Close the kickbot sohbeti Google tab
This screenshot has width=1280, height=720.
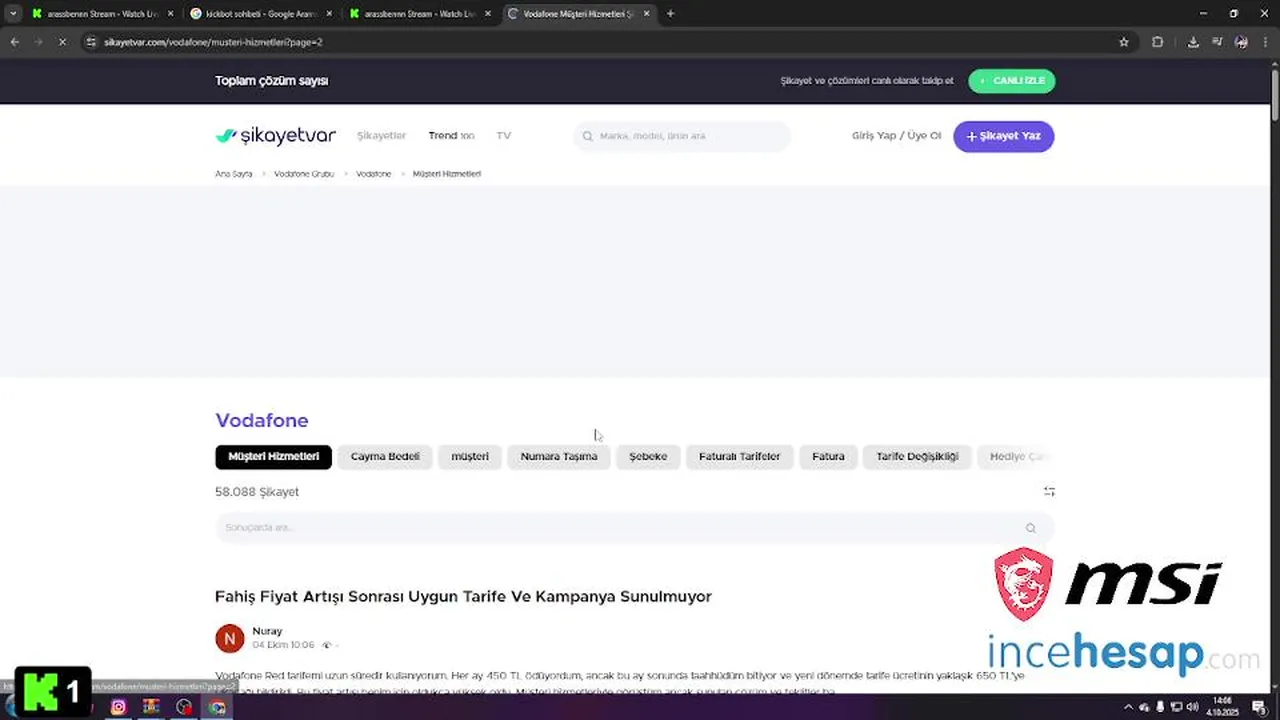(x=329, y=14)
